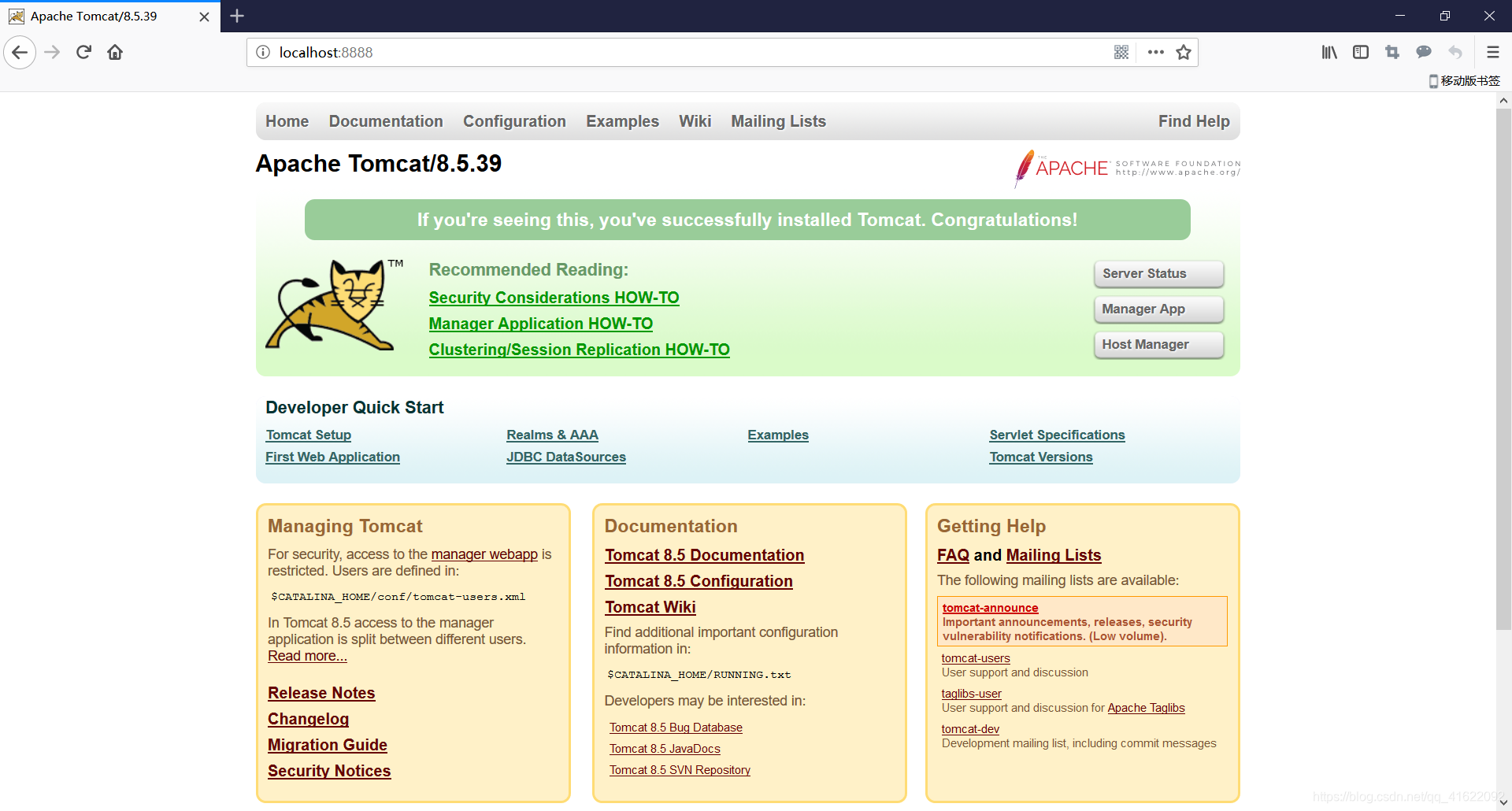Open Mailing Lists link in Getting Help
The image size is (1512, 811).
pos(1054,555)
